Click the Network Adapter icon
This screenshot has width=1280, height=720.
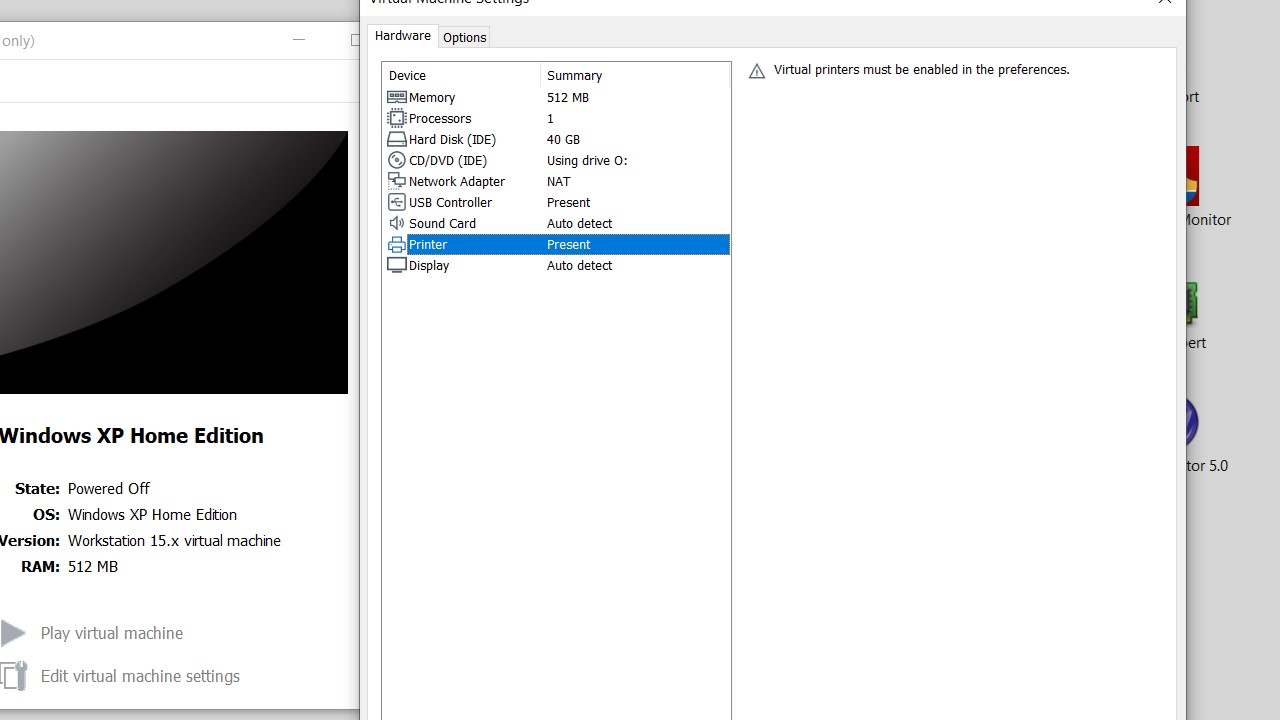coord(397,181)
